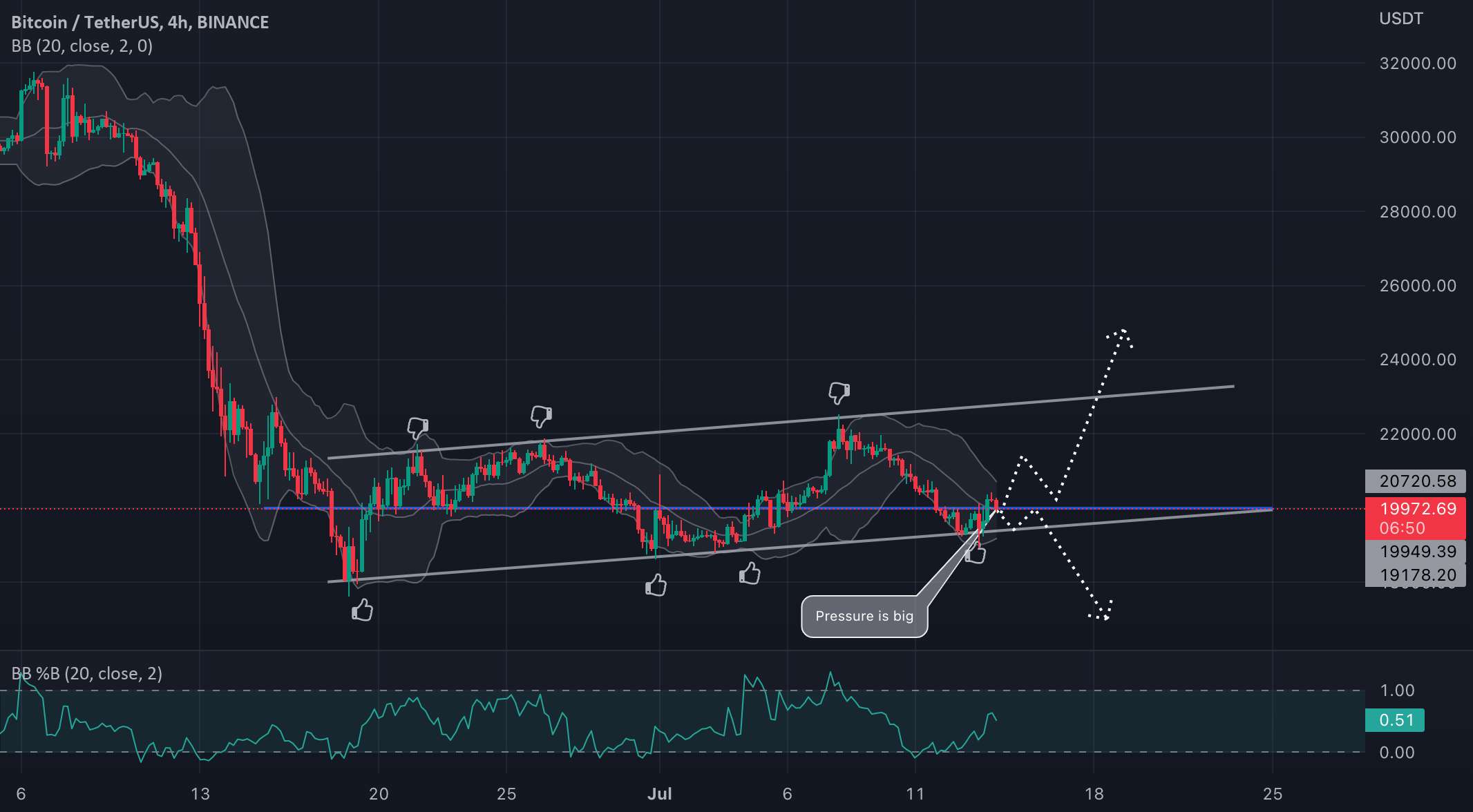Viewport: 1473px width, 812px height.
Task: Click the 06:50 candle countdown label
Action: tap(1403, 528)
